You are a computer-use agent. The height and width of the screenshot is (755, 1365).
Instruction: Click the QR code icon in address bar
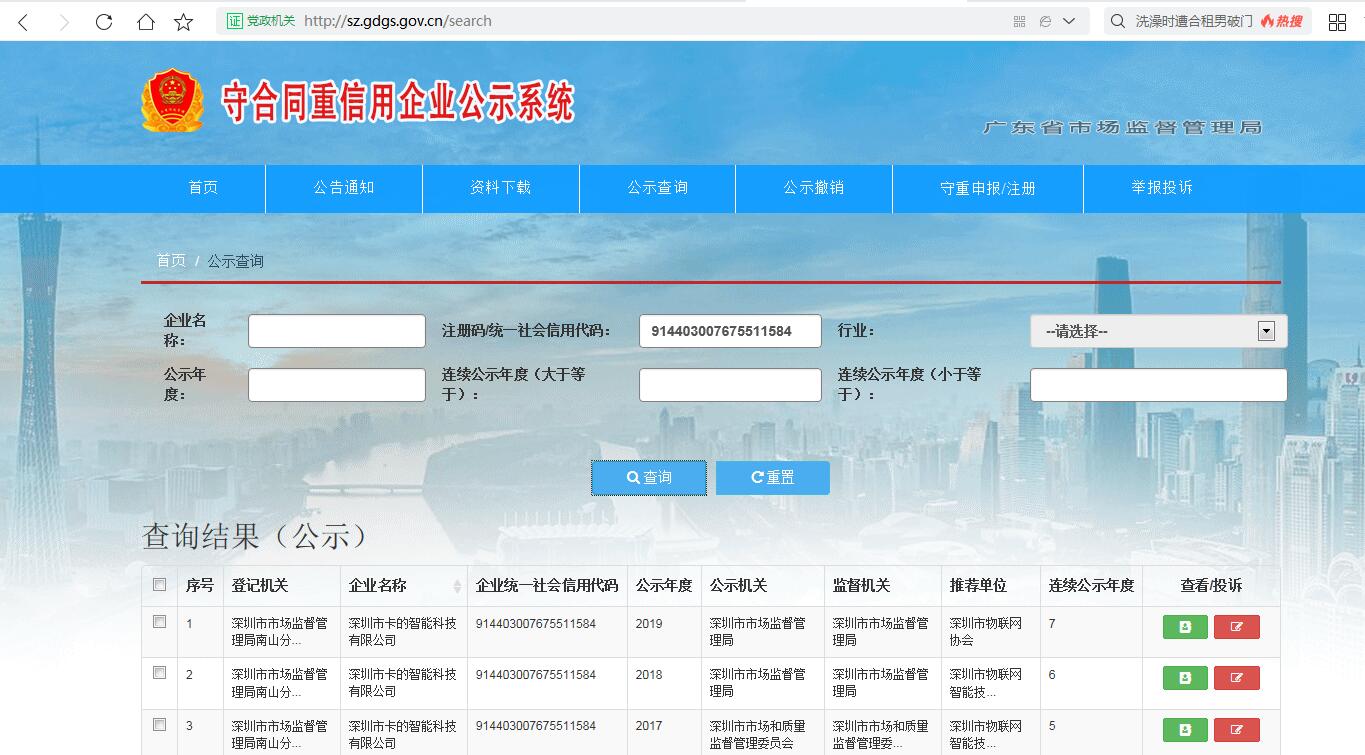[x=1018, y=20]
